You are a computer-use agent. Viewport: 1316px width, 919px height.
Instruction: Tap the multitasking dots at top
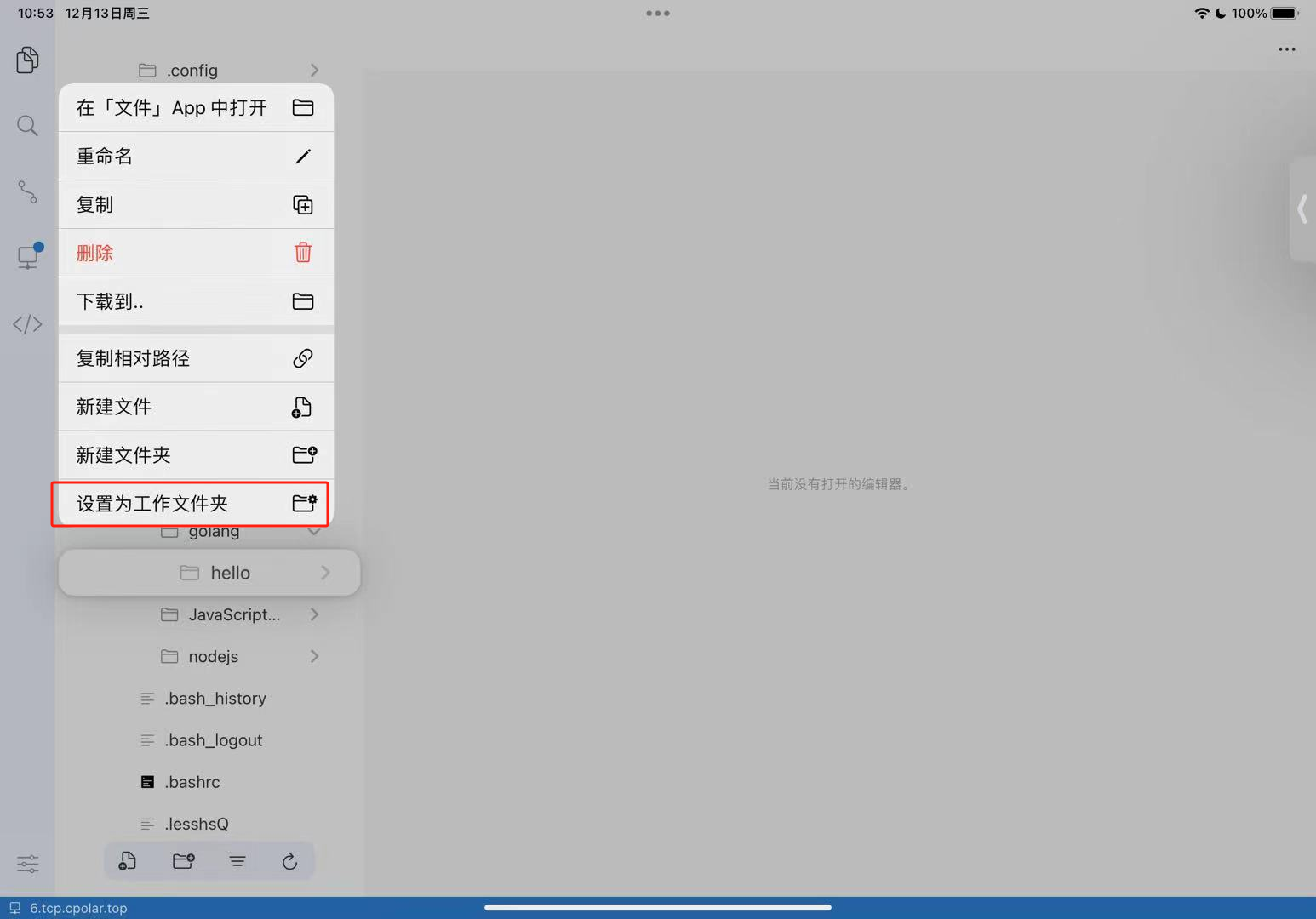657,13
